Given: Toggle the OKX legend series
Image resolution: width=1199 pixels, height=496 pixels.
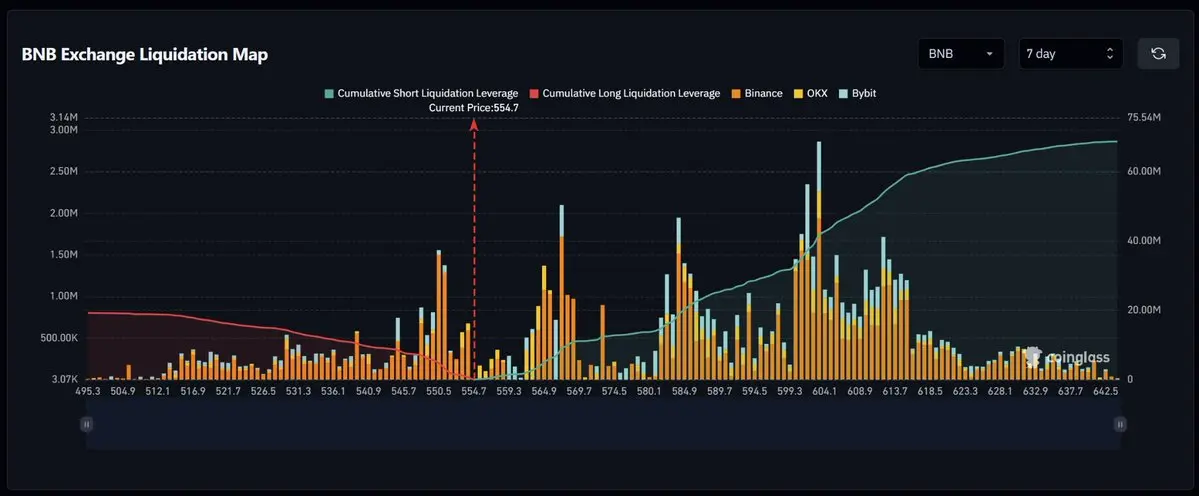Looking at the screenshot, I should [x=810, y=93].
